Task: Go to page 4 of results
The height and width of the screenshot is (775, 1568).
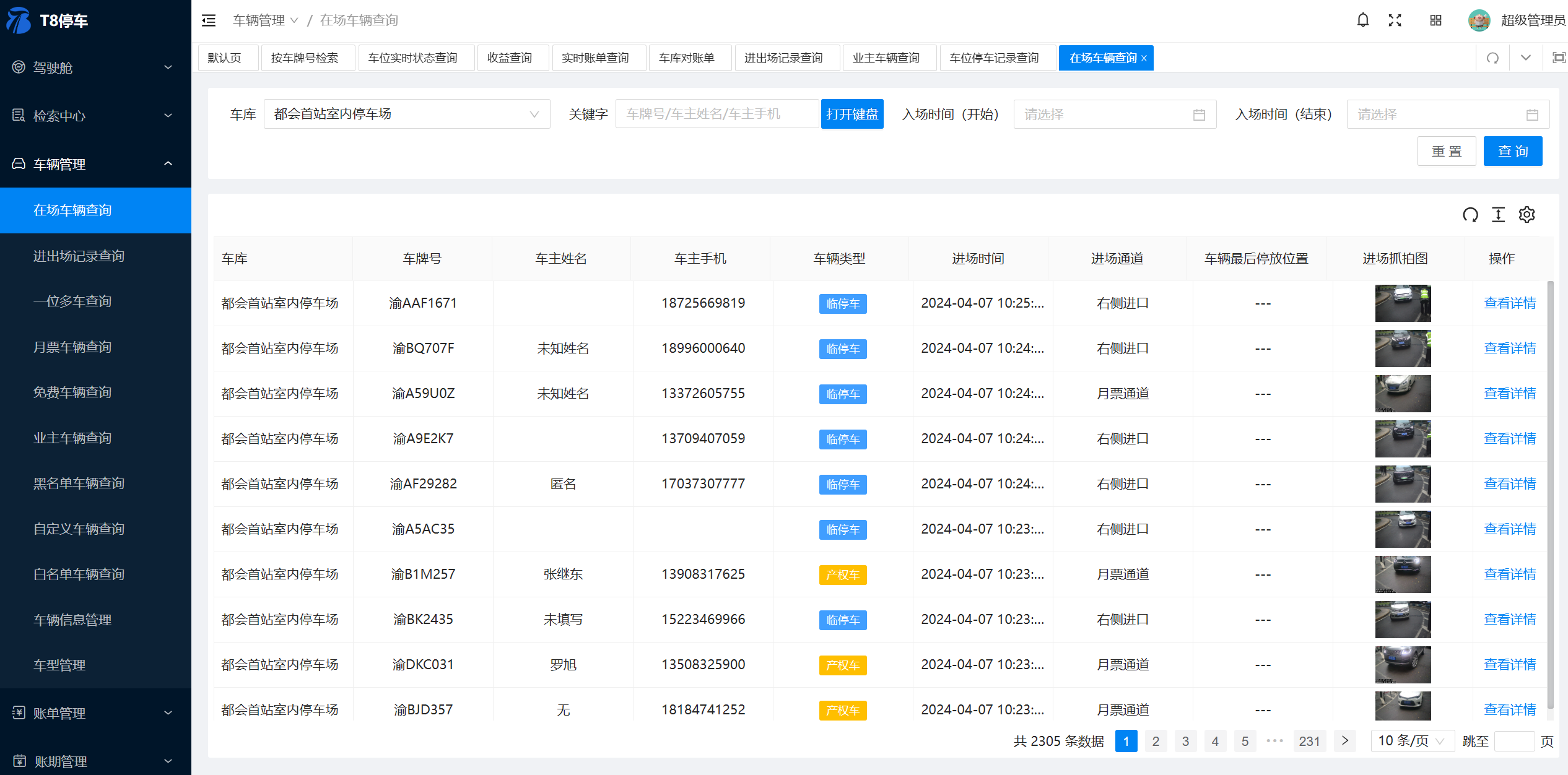Action: coord(1215,741)
